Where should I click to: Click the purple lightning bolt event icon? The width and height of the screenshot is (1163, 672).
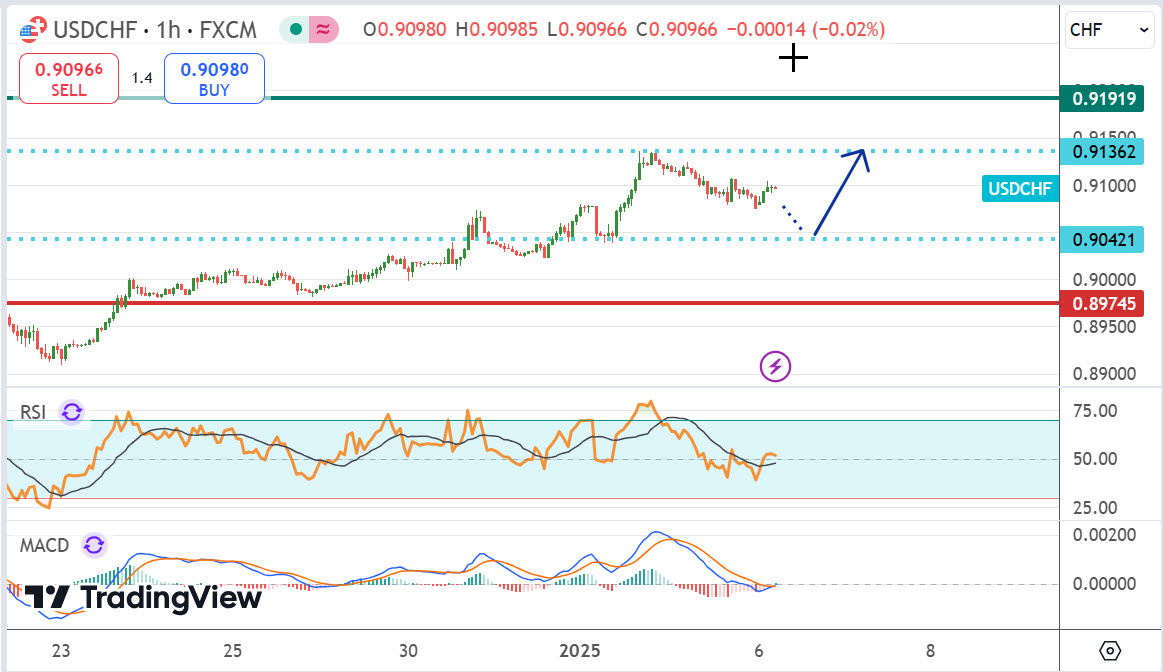point(776,367)
